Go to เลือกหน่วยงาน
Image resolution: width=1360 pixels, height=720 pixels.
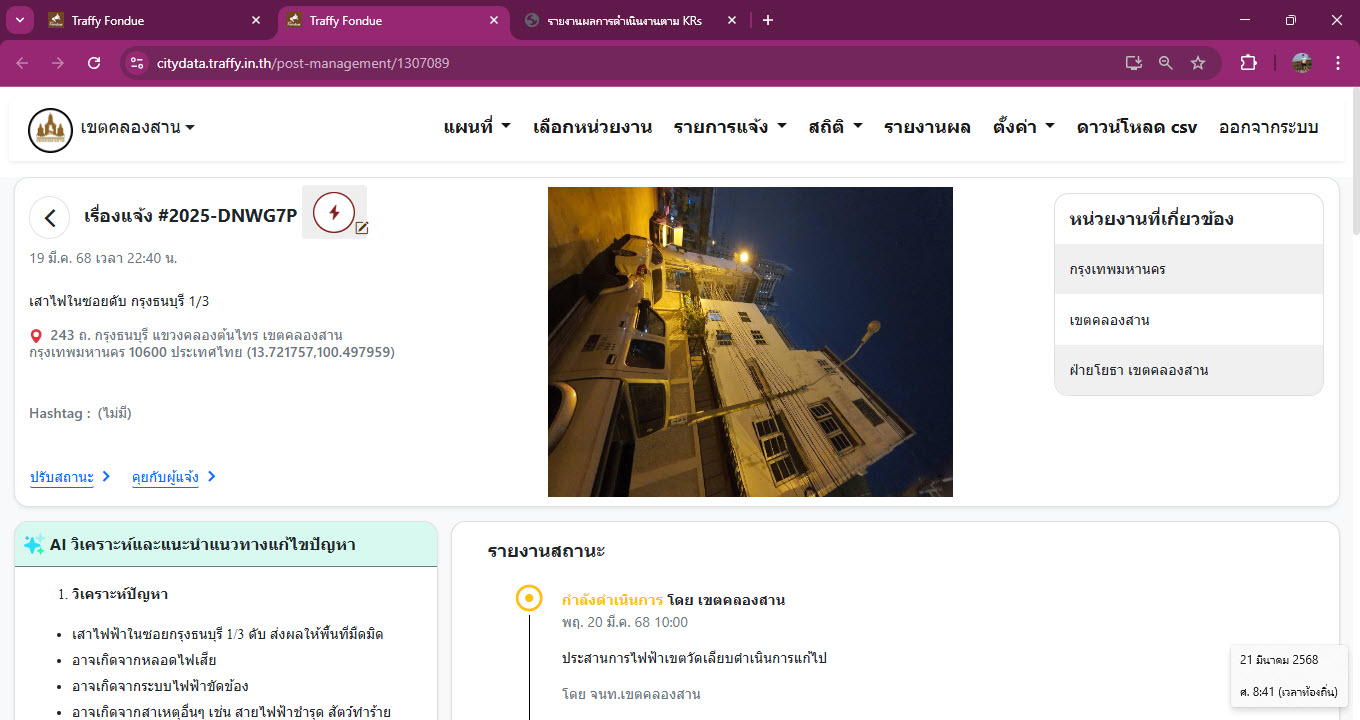pos(592,127)
